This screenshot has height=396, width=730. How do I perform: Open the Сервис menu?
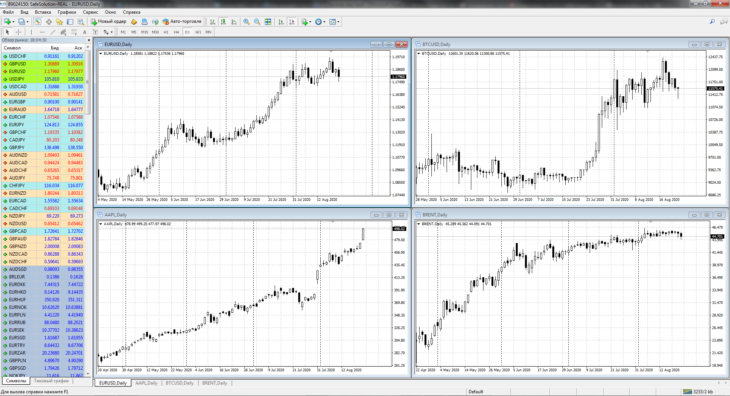(x=90, y=12)
